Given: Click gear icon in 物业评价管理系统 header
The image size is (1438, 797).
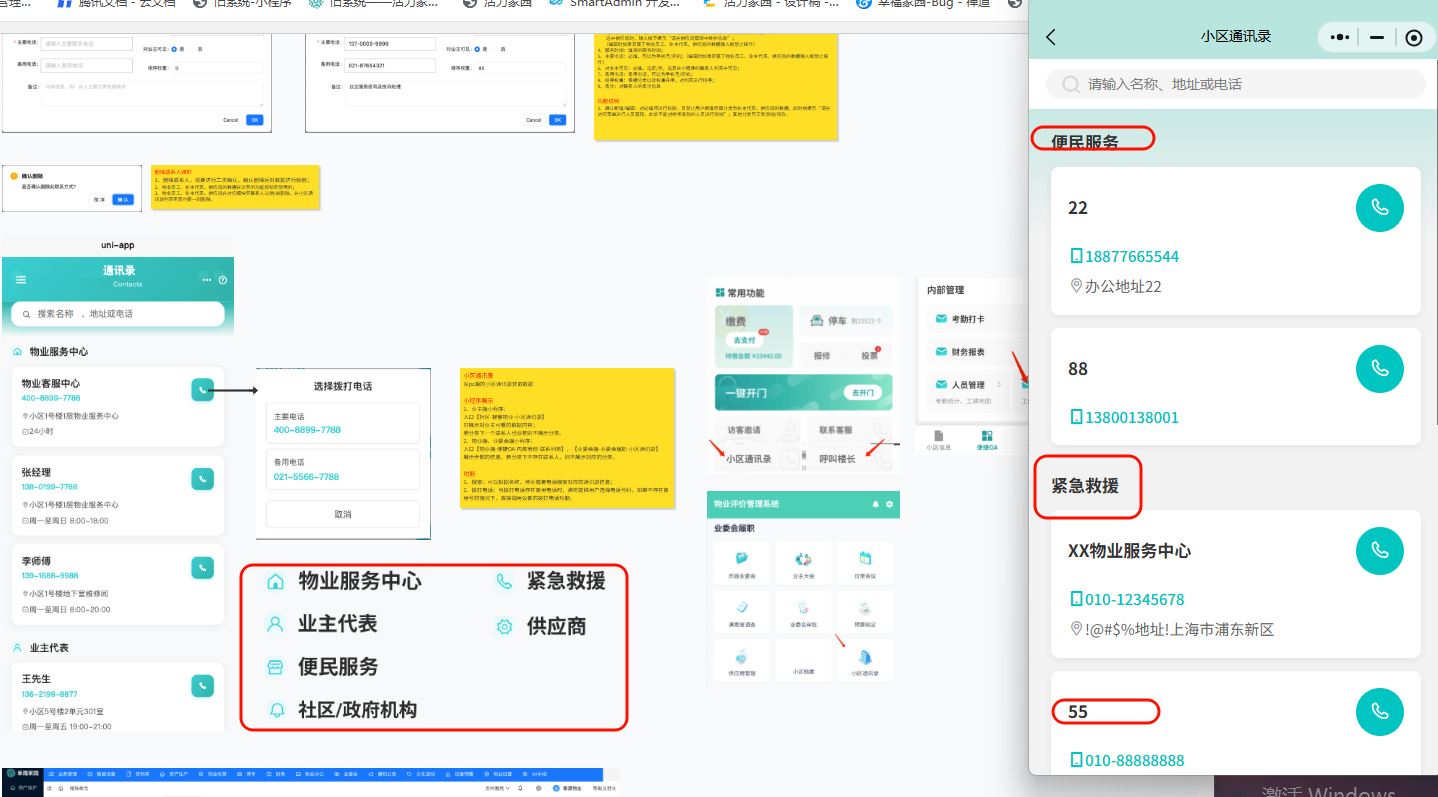Looking at the screenshot, I should pyautogui.click(x=889, y=504).
